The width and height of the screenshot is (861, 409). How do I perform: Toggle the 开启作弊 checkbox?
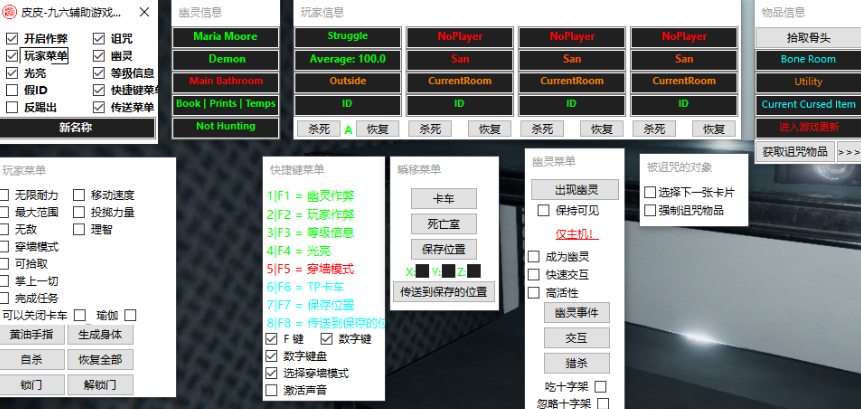12,39
